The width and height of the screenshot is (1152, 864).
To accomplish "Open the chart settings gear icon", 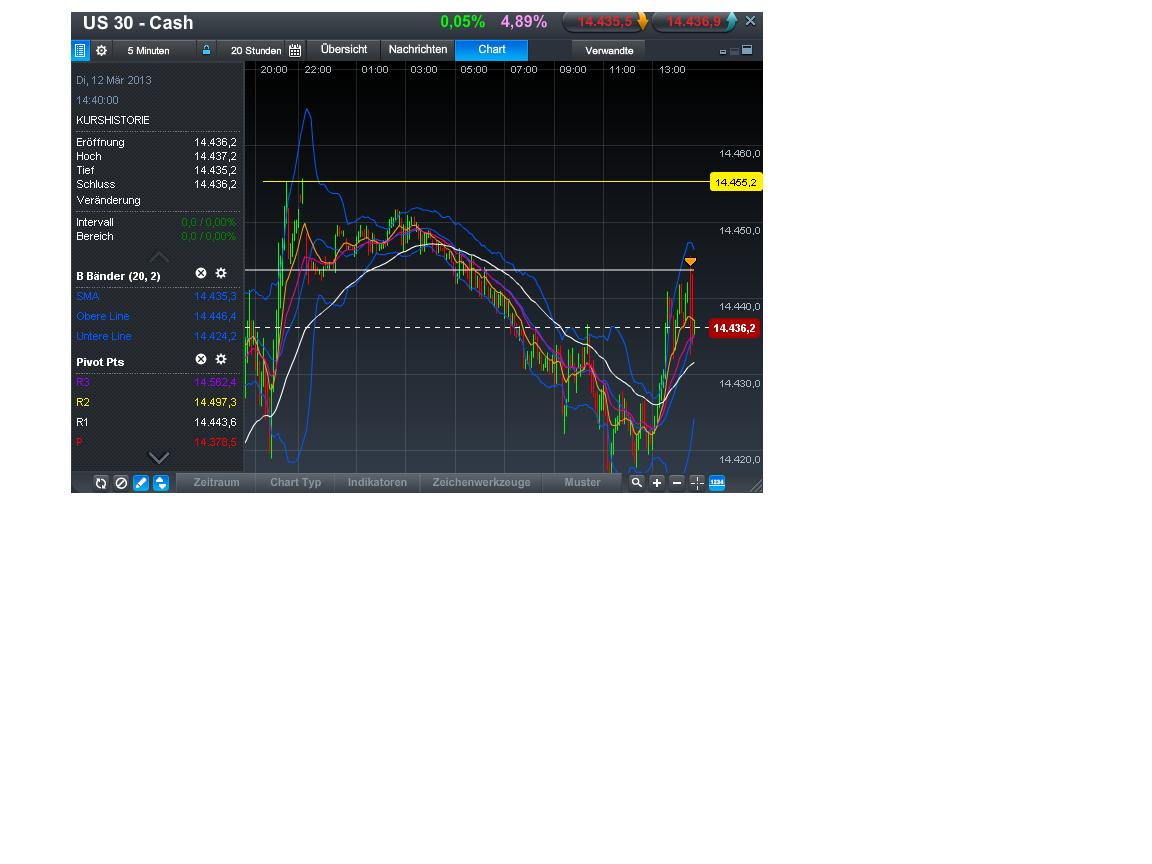I will [x=101, y=49].
